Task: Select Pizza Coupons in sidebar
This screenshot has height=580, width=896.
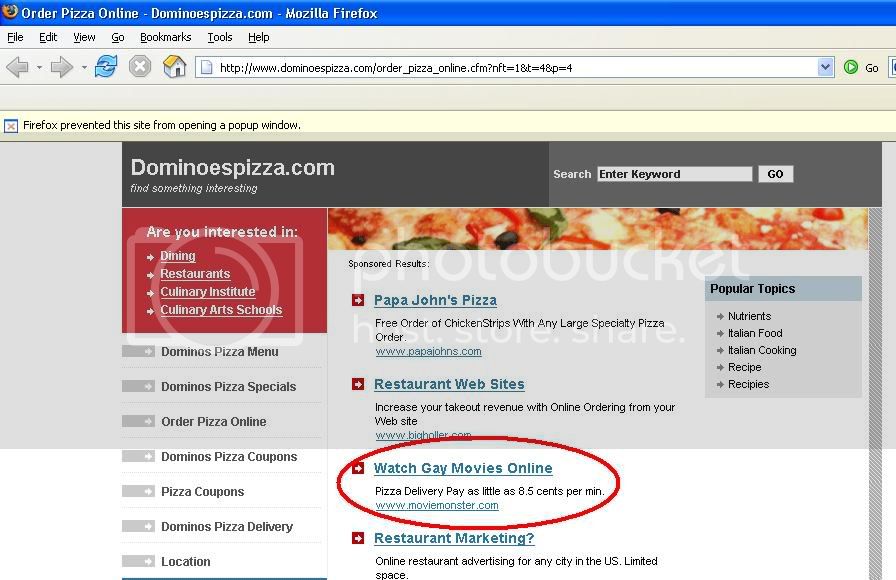Action: tap(202, 491)
